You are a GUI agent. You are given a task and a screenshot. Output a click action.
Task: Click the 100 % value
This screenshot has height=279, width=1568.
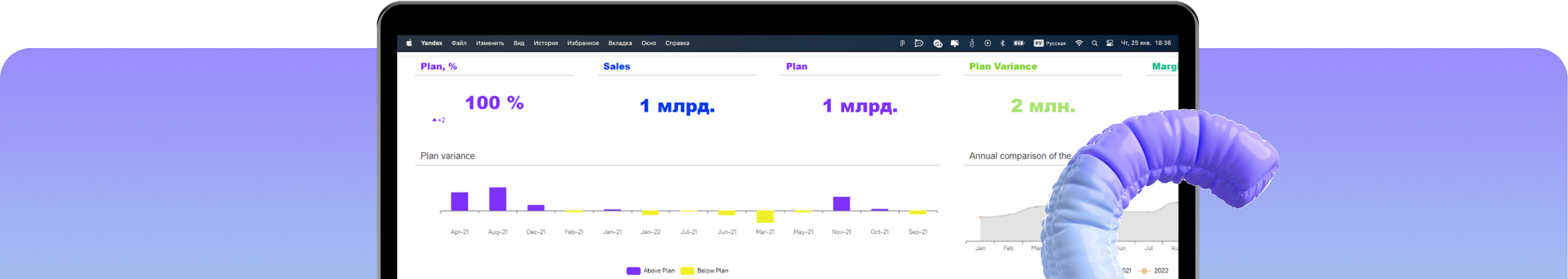pos(494,103)
